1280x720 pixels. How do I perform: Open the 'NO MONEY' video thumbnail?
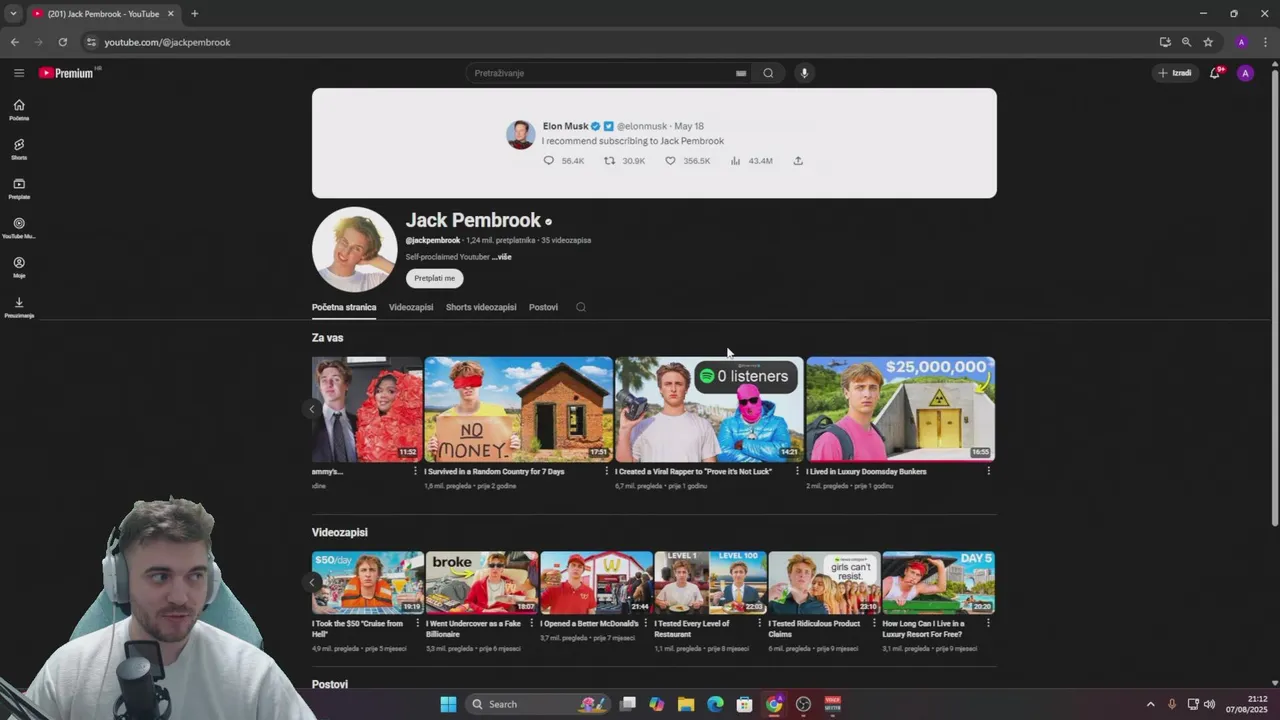(518, 409)
